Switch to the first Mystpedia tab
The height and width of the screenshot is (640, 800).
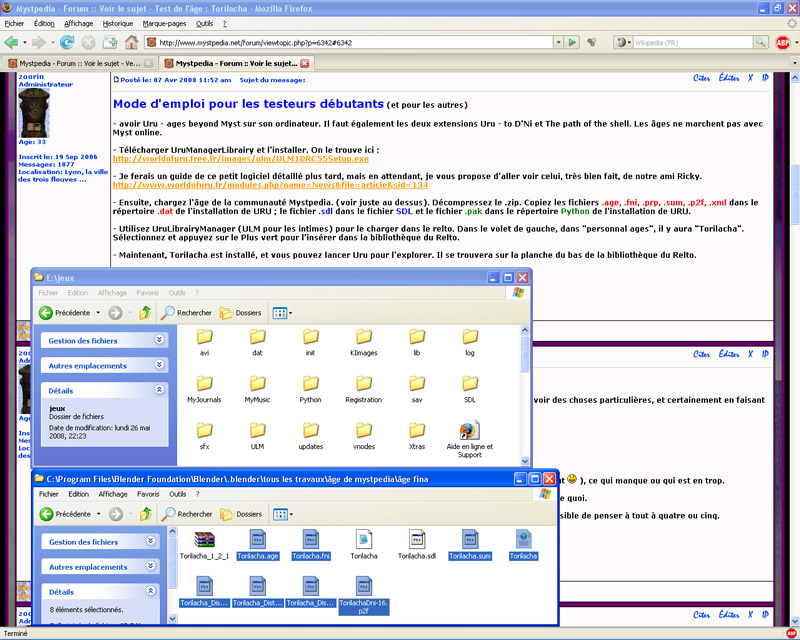coord(79,63)
